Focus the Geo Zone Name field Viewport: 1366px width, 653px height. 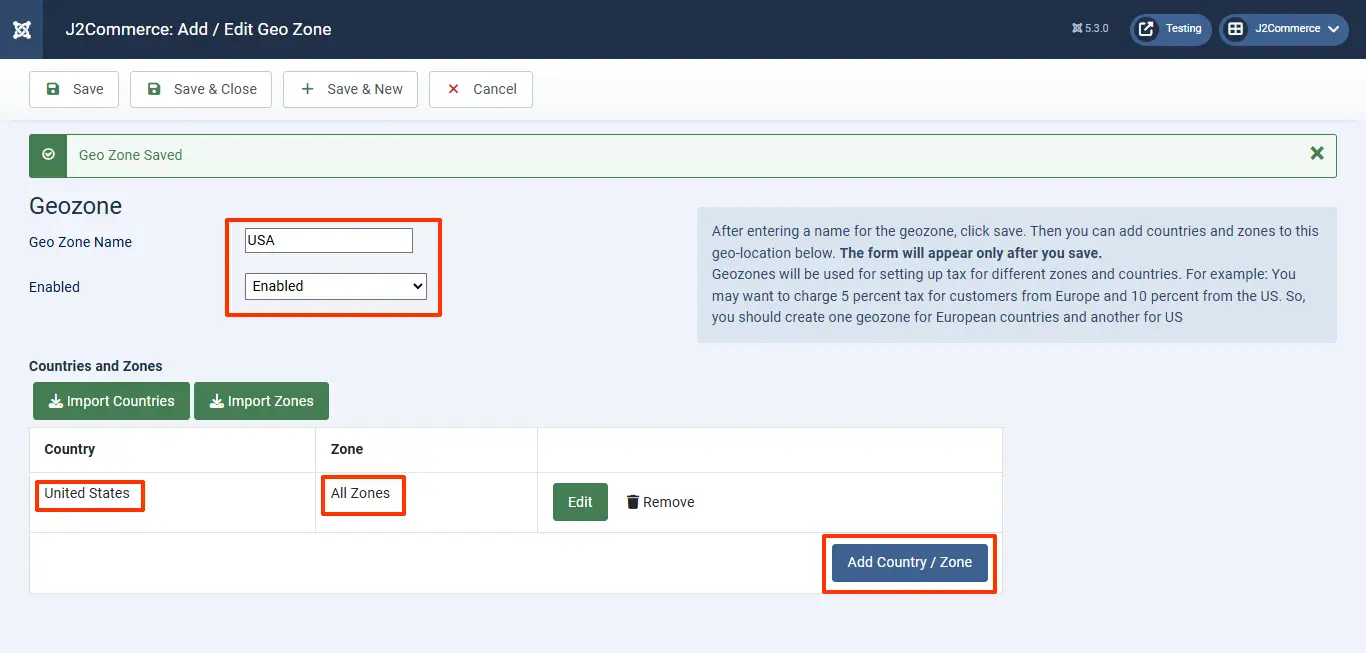(x=328, y=241)
